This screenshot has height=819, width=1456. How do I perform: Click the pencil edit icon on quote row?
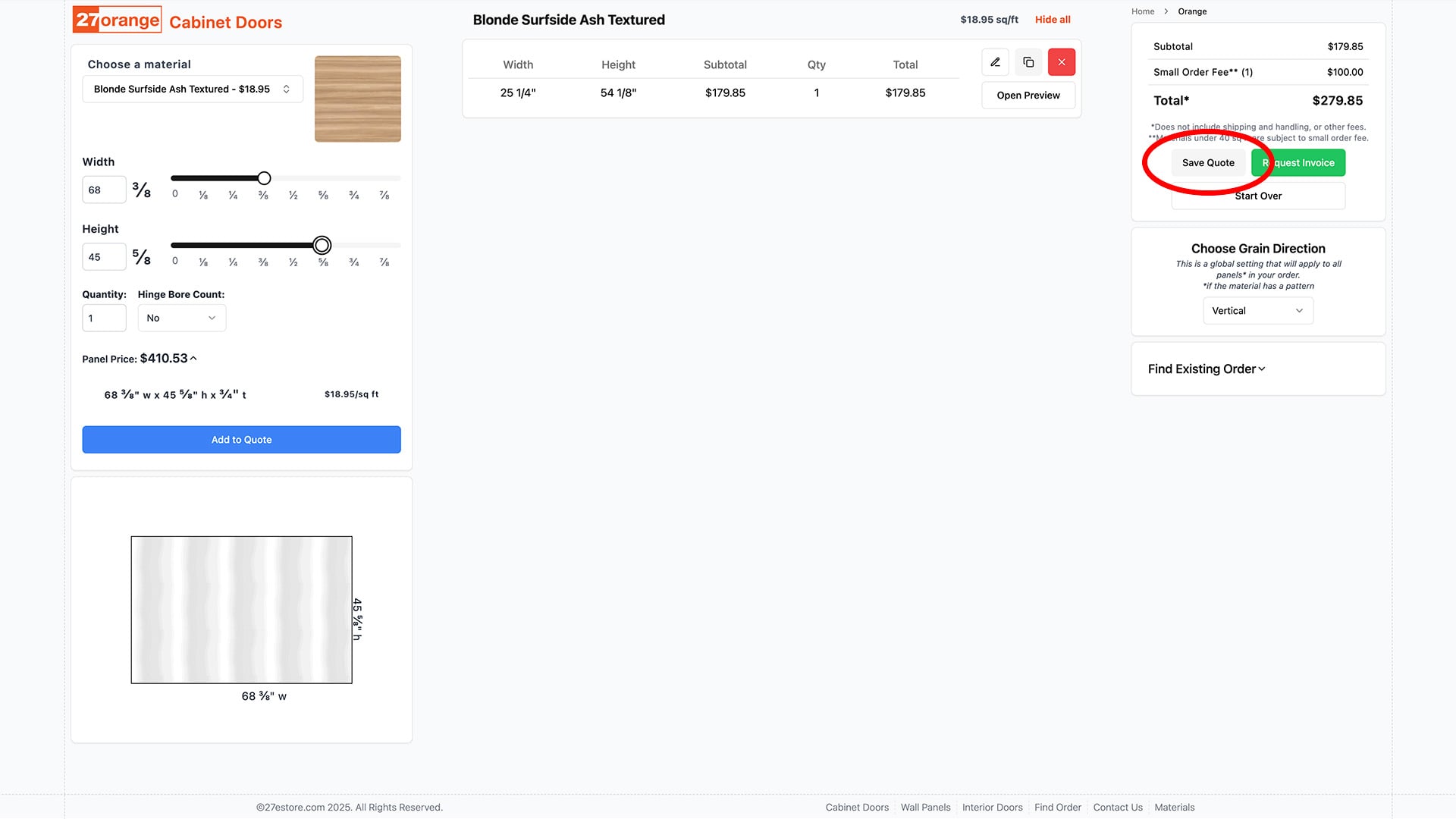(x=995, y=62)
